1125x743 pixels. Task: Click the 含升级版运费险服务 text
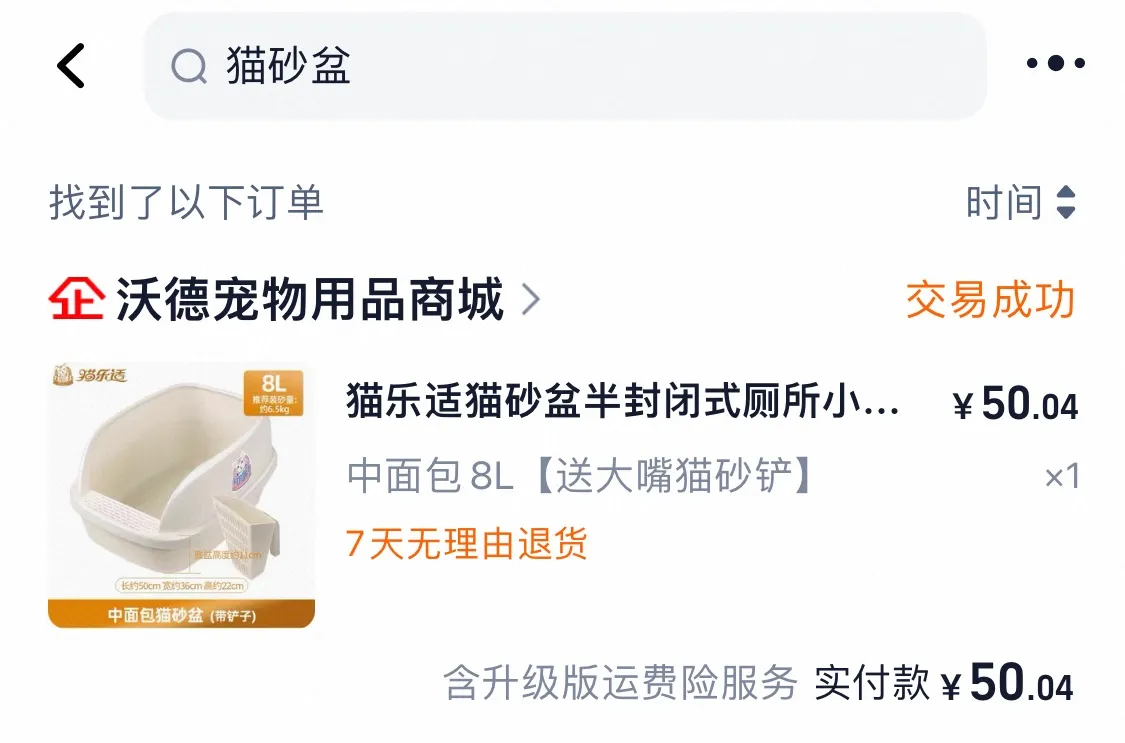click(x=621, y=682)
